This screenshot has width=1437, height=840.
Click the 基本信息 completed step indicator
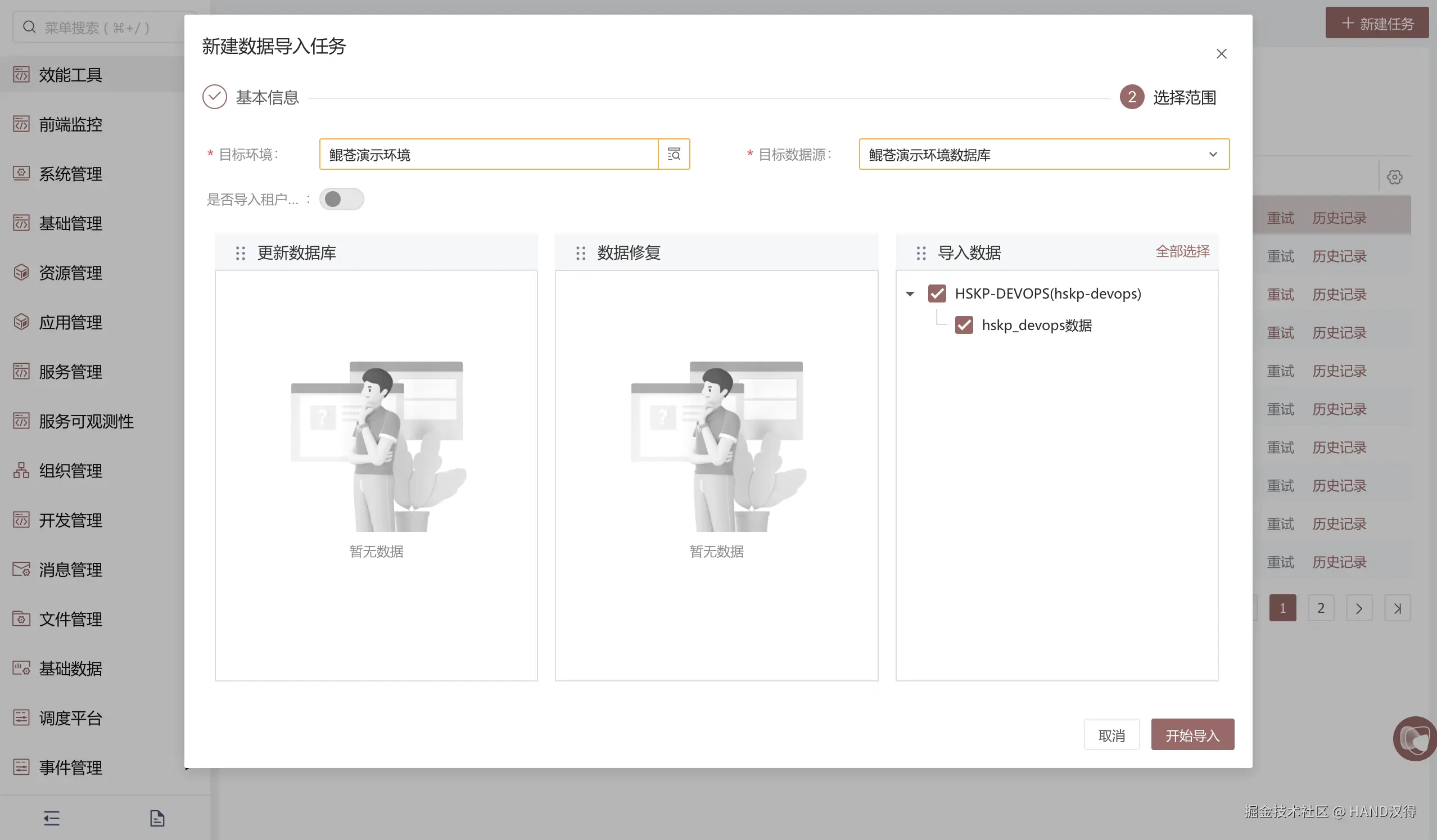tap(215, 97)
